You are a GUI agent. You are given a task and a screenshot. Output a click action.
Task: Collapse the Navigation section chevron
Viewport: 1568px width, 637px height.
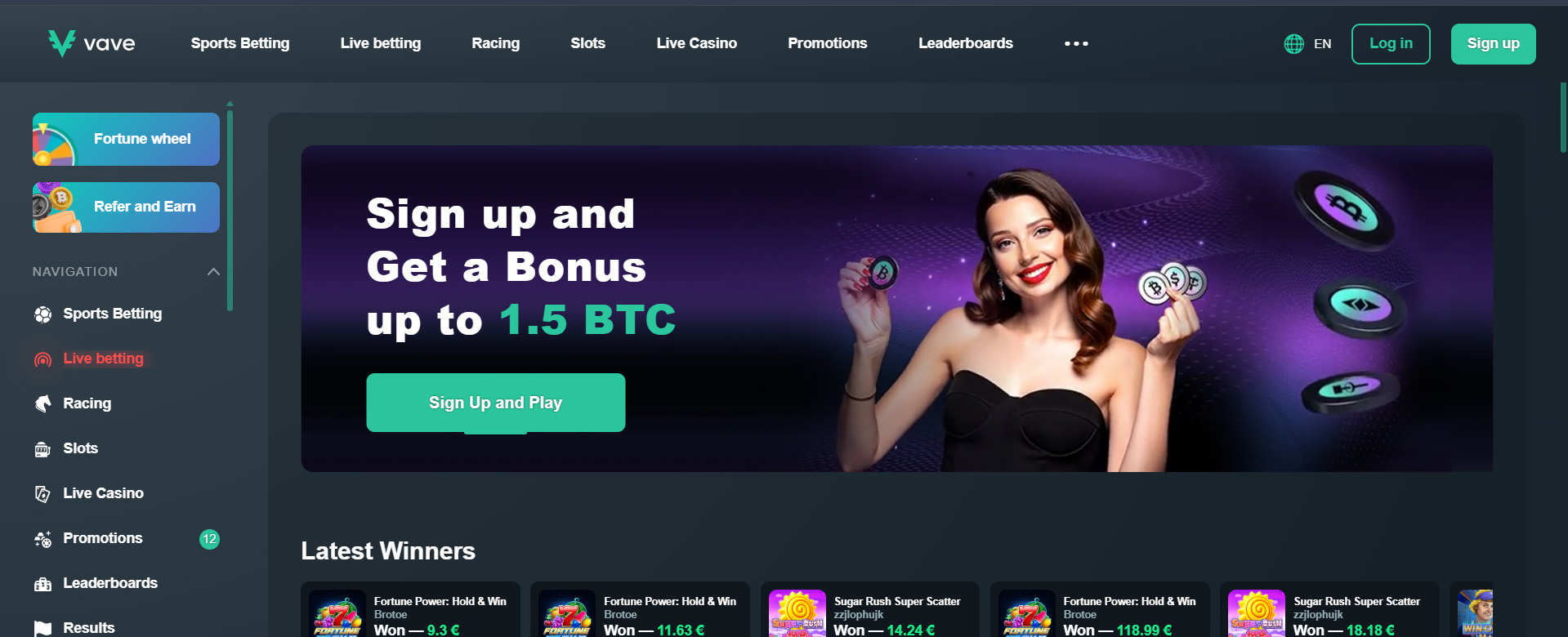tap(213, 272)
